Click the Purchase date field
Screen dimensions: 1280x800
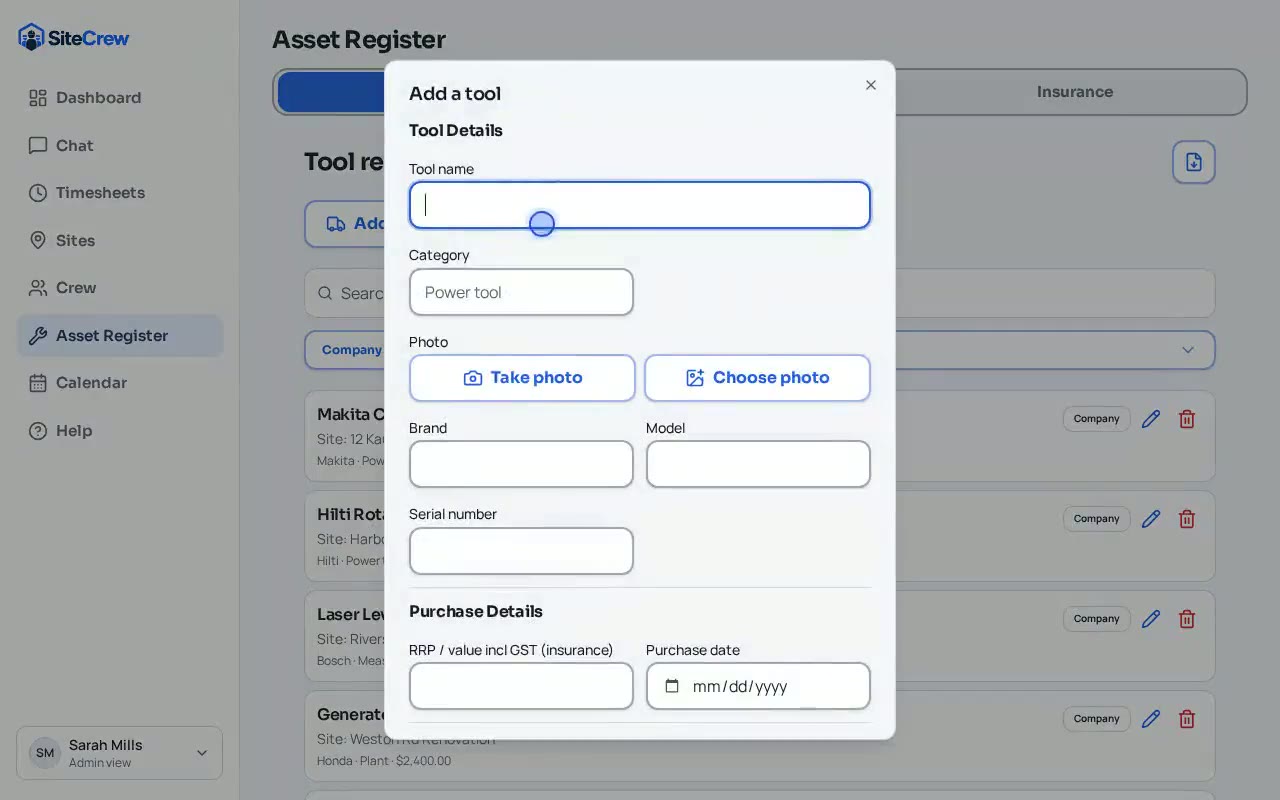click(x=758, y=686)
